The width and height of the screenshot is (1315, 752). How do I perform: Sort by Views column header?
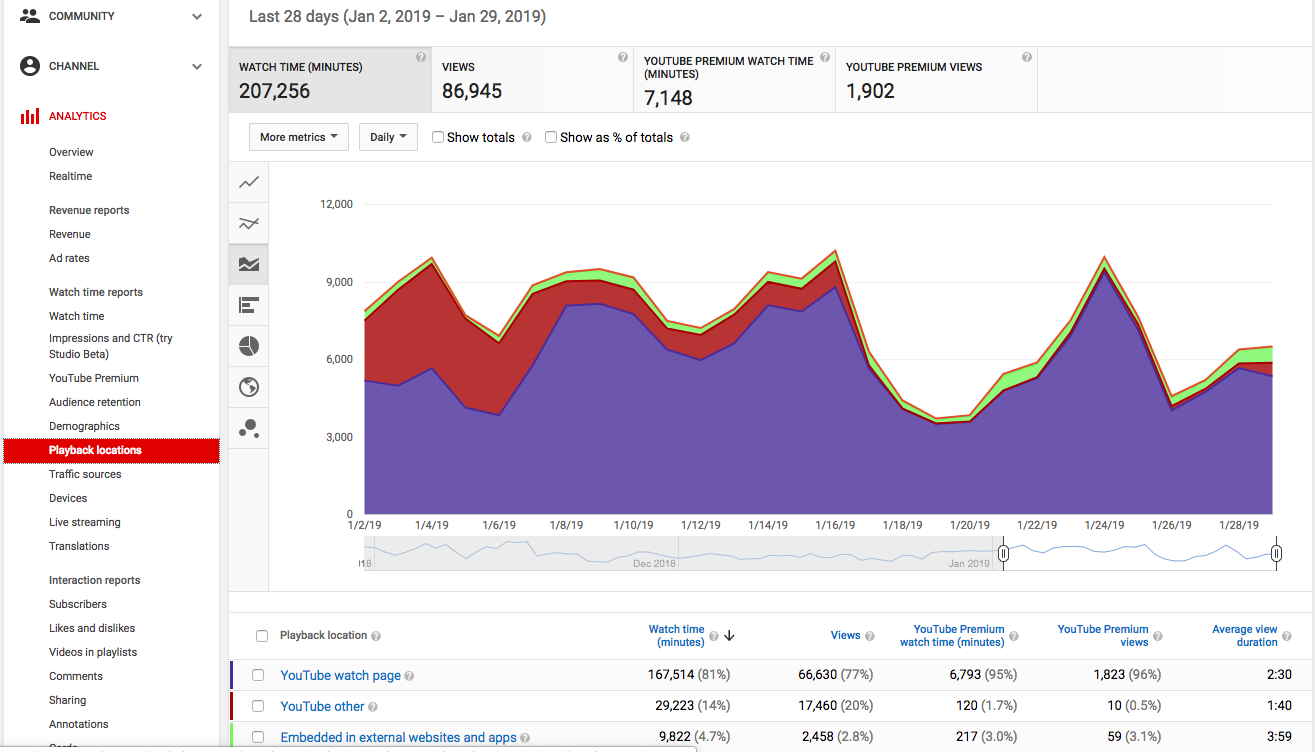846,635
